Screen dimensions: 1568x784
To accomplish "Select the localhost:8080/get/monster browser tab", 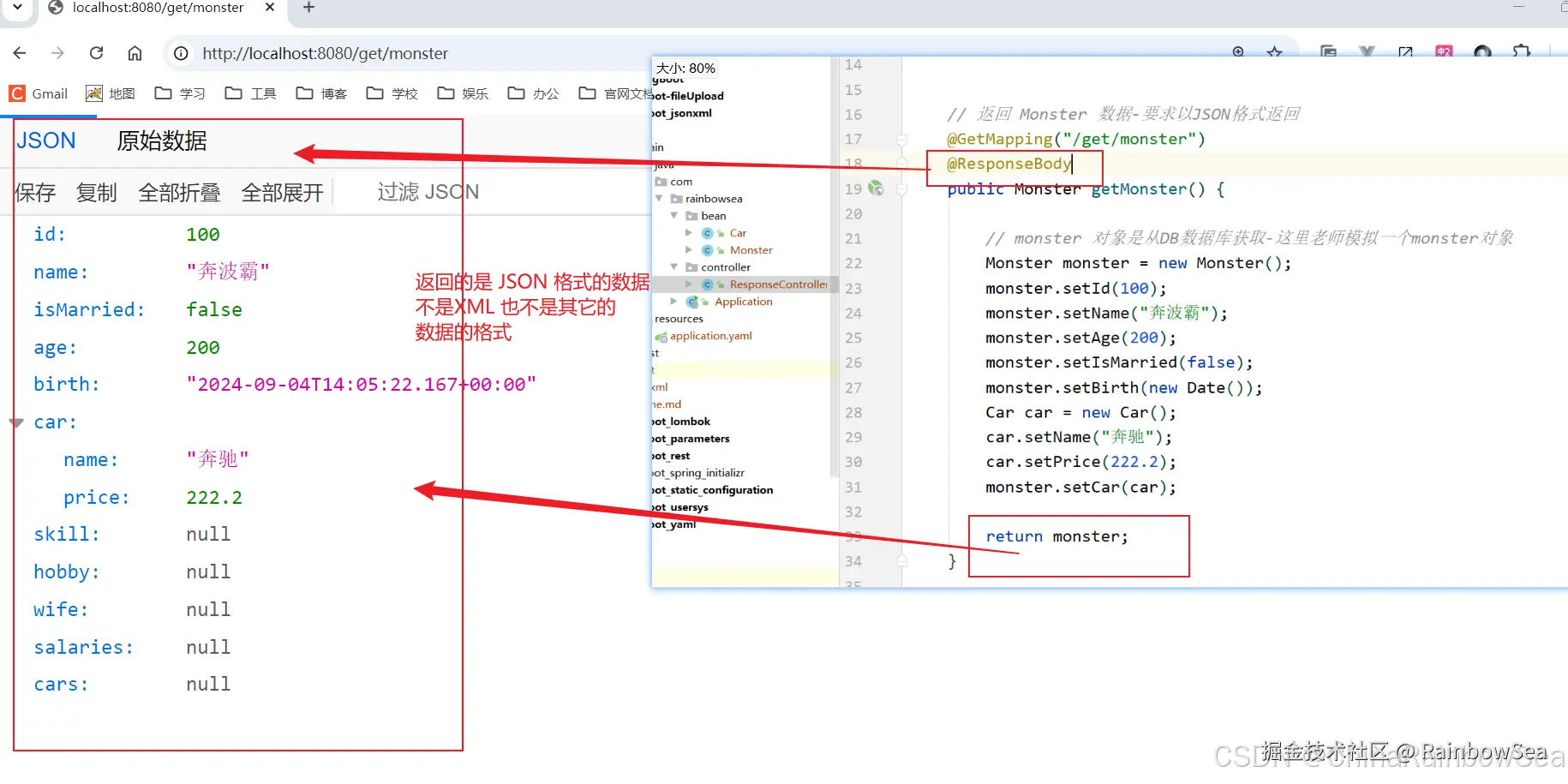I will click(x=161, y=8).
